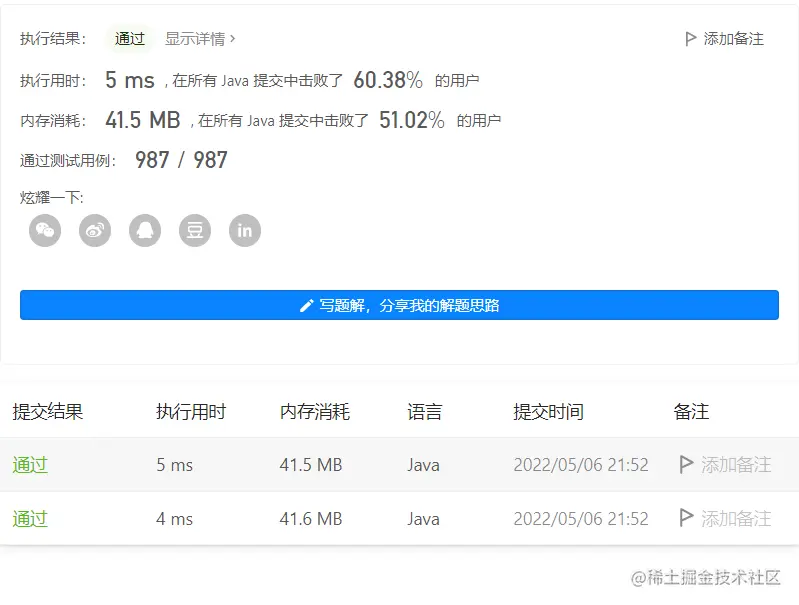
Task: Select the 4 ms table cell
Action: click(174, 519)
